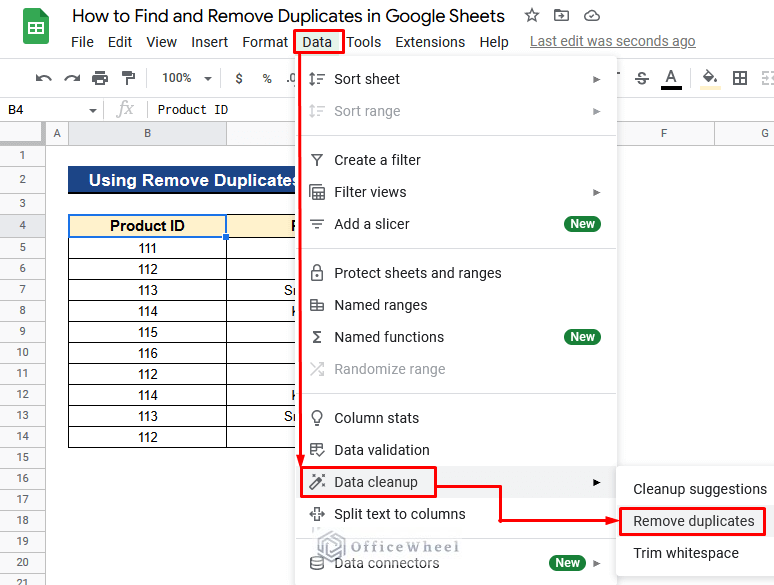This screenshot has width=774, height=585.
Task: Select Add a slicer menu entry
Action: (x=456, y=224)
